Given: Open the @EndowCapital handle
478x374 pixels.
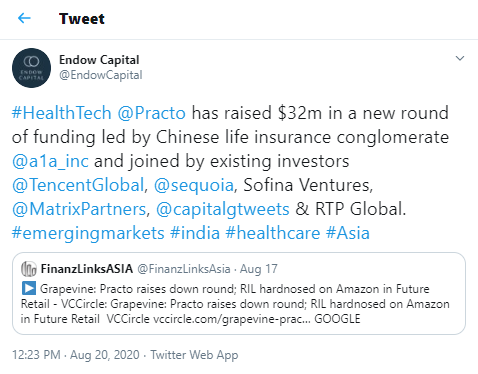Looking at the screenshot, I should [x=101, y=75].
